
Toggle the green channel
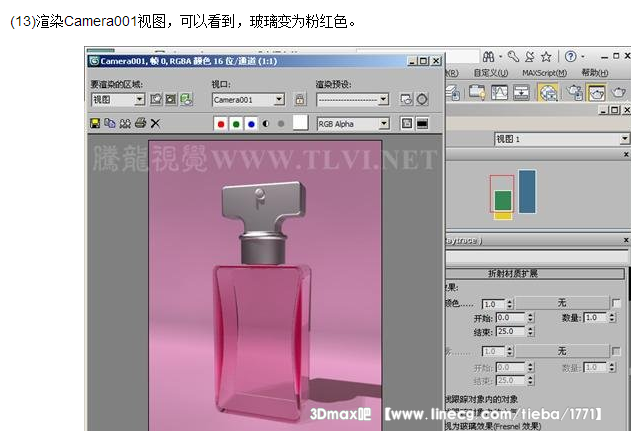point(236,124)
